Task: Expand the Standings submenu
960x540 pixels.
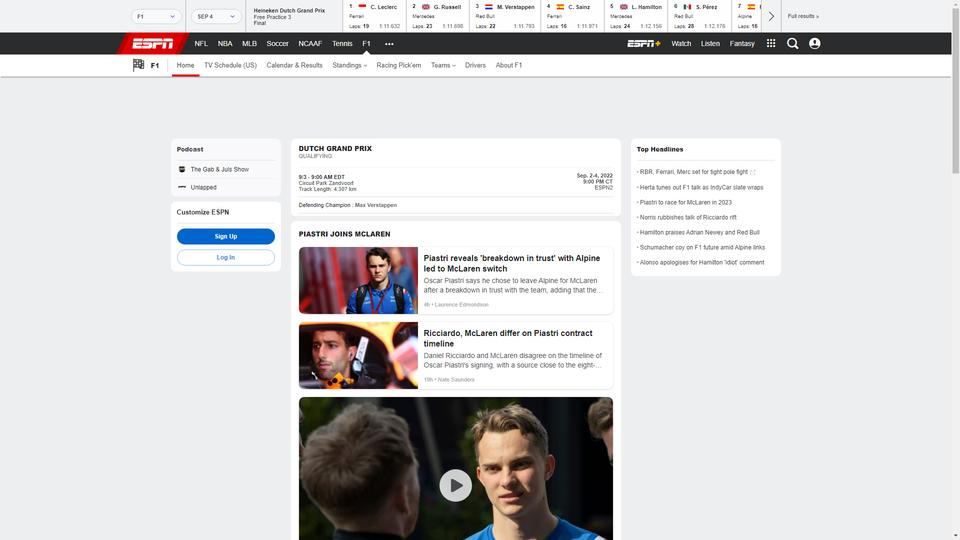Action: [349, 66]
